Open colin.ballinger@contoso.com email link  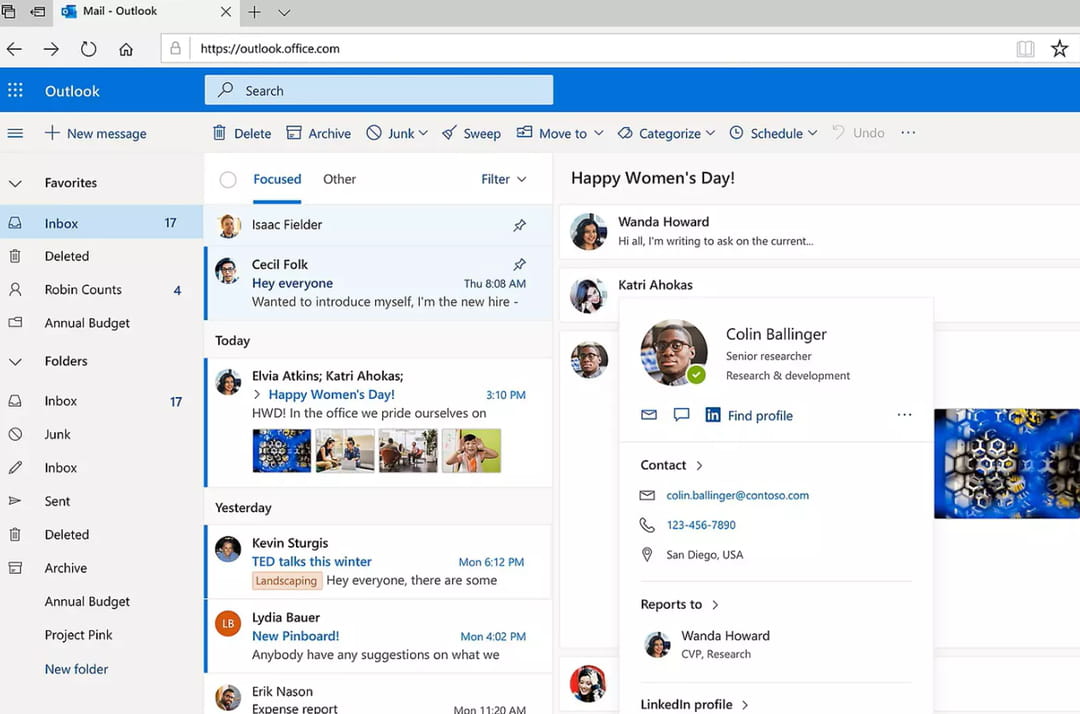[737, 495]
